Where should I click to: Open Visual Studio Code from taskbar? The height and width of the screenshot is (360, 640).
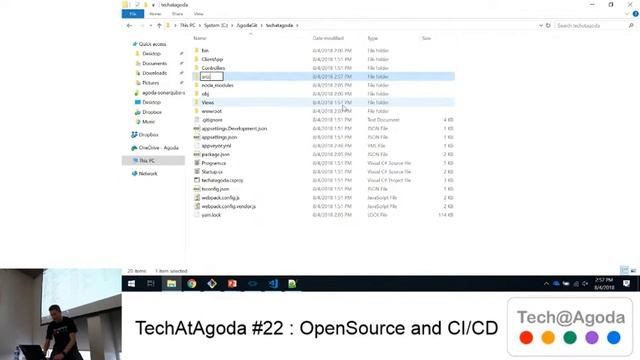[273, 284]
